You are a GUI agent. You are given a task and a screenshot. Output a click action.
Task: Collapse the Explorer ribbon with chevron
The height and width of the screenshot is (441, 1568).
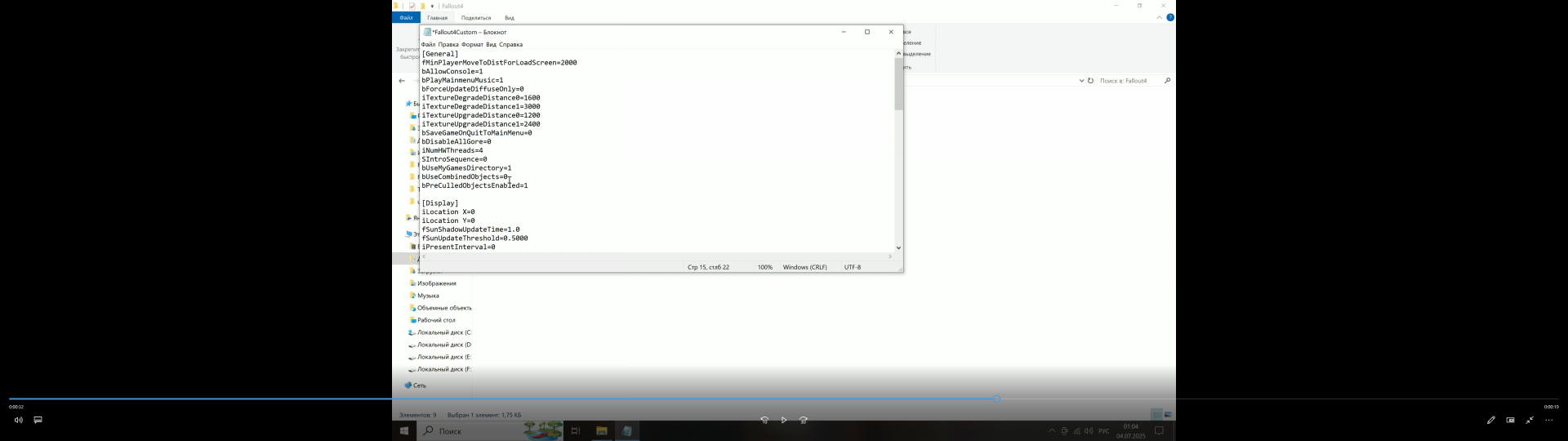[1159, 17]
